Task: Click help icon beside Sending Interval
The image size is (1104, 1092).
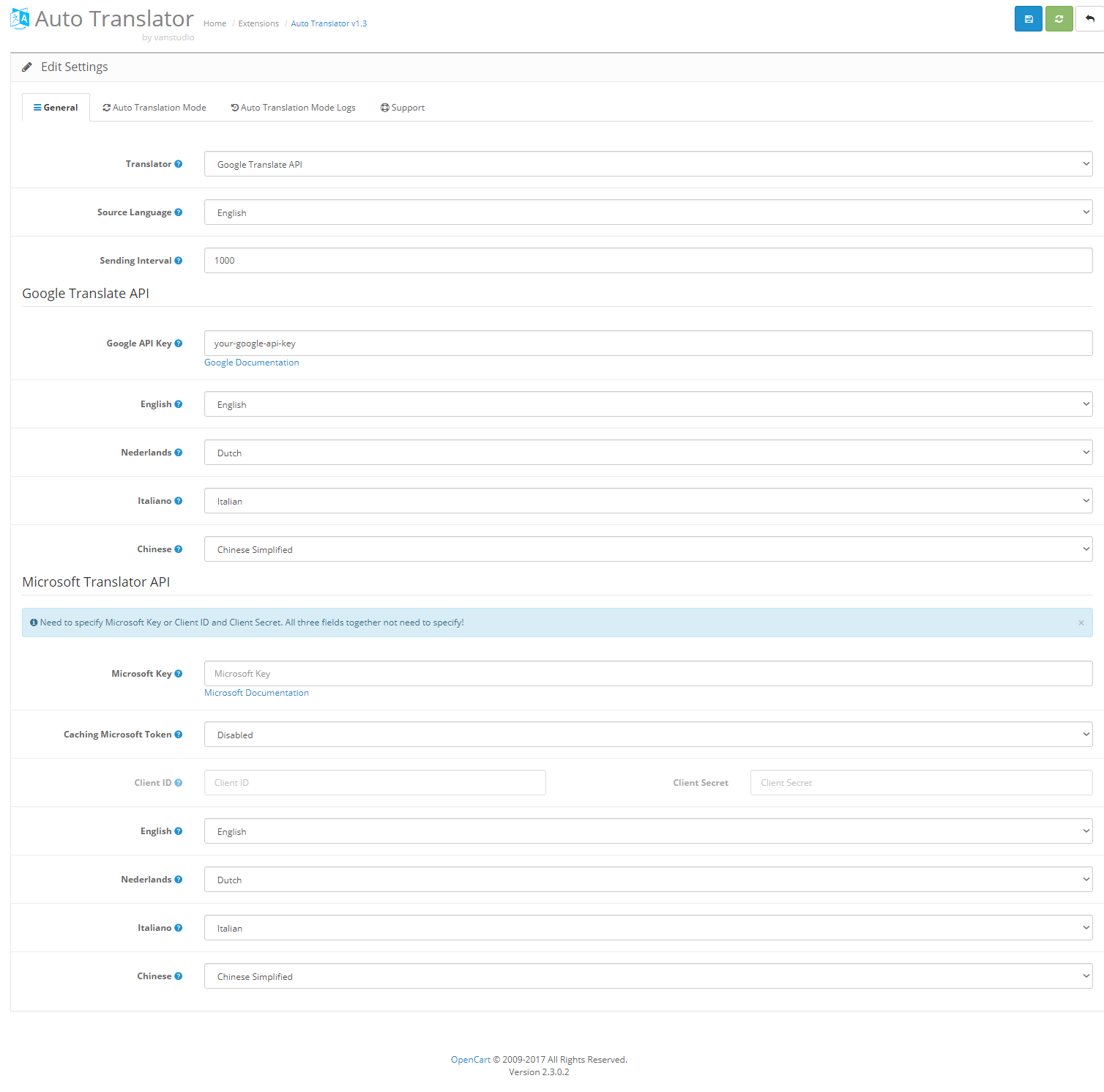Action: [179, 261]
